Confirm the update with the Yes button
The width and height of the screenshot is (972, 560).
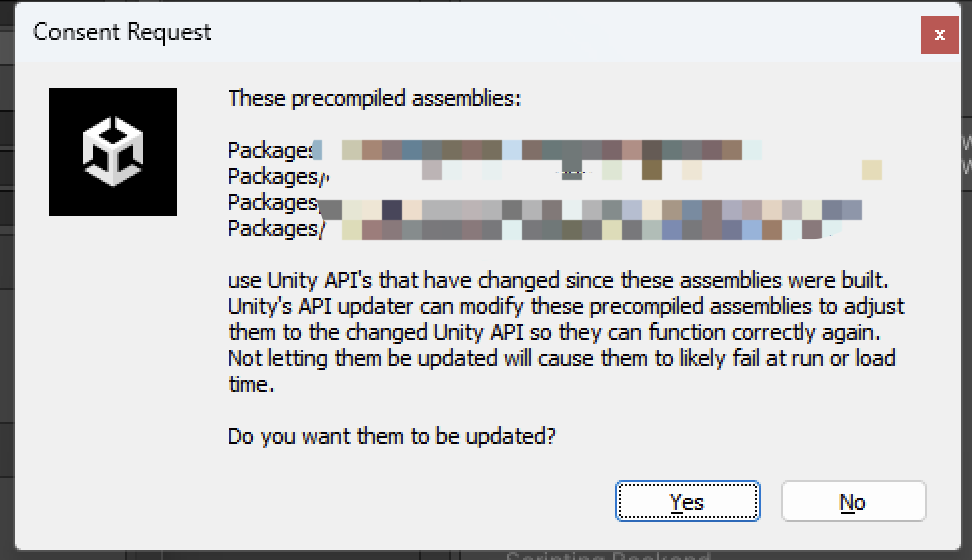click(687, 501)
